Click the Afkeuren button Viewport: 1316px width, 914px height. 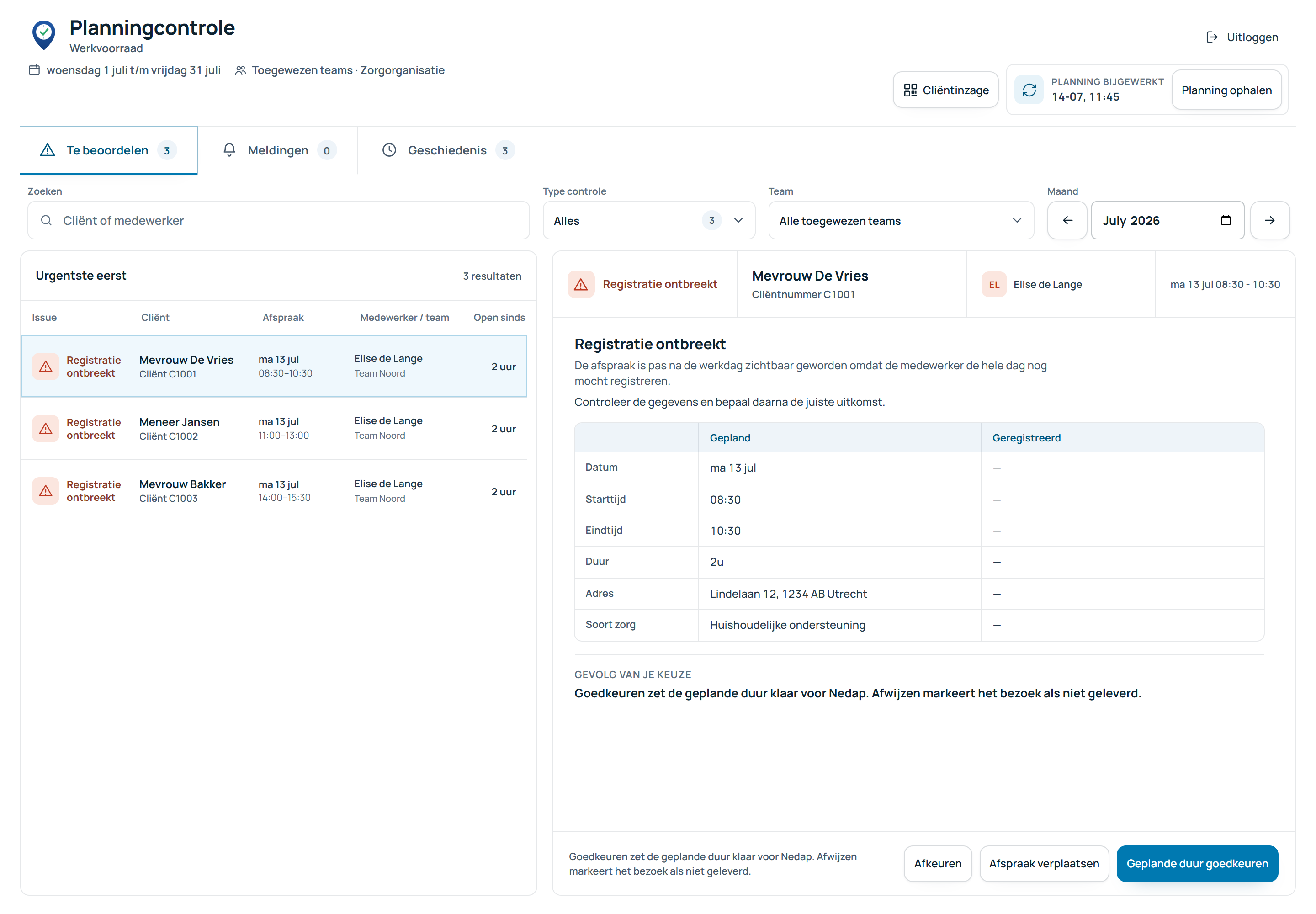point(938,864)
